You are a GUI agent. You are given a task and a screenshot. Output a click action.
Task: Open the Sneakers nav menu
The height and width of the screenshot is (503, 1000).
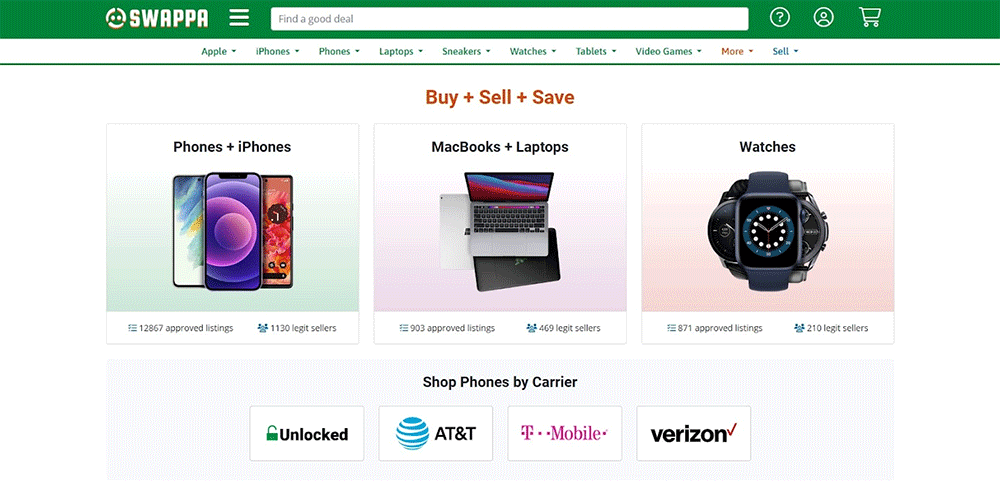click(466, 52)
